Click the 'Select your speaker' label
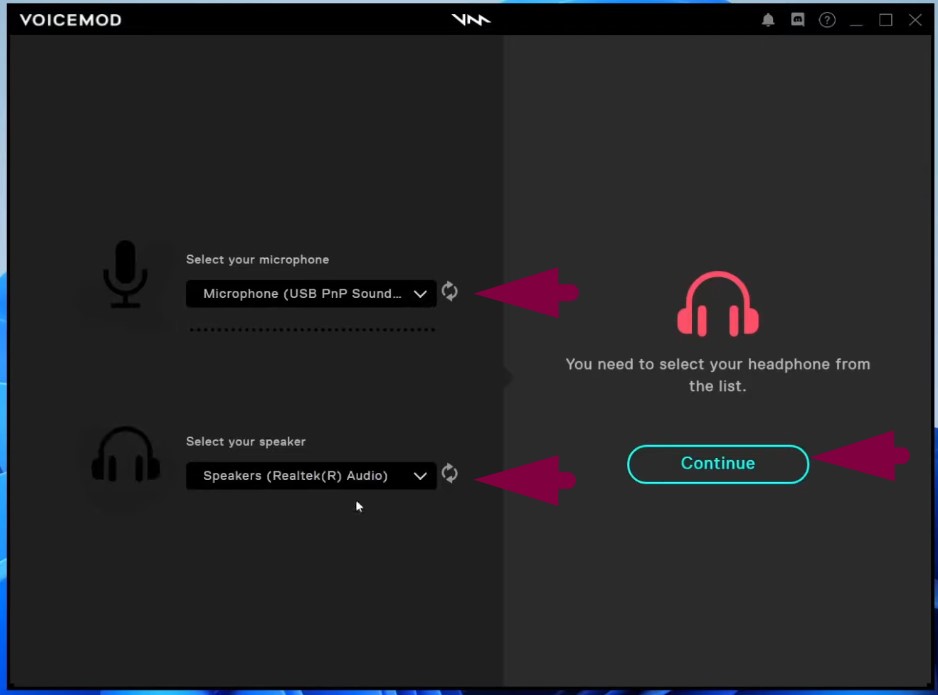 pos(246,441)
